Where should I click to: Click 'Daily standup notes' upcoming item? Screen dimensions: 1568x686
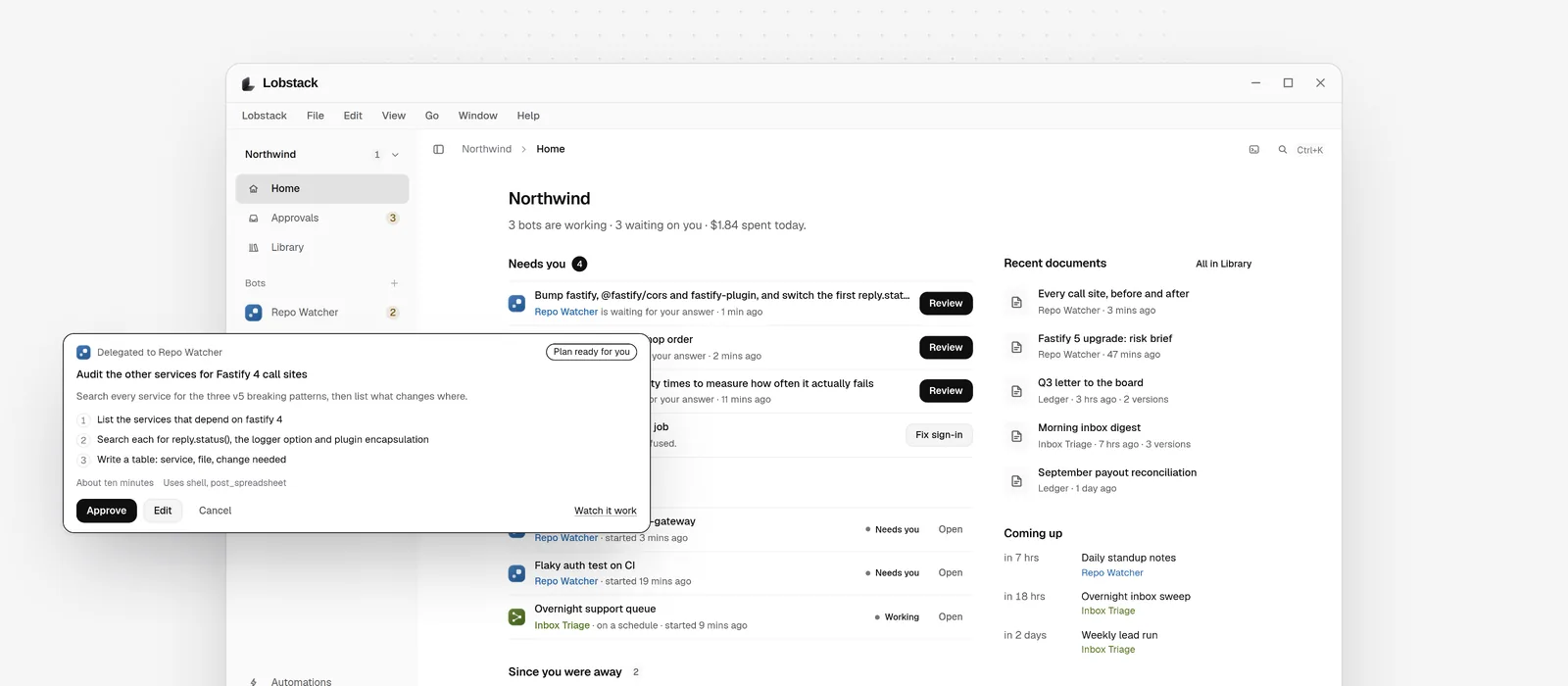tap(1129, 558)
